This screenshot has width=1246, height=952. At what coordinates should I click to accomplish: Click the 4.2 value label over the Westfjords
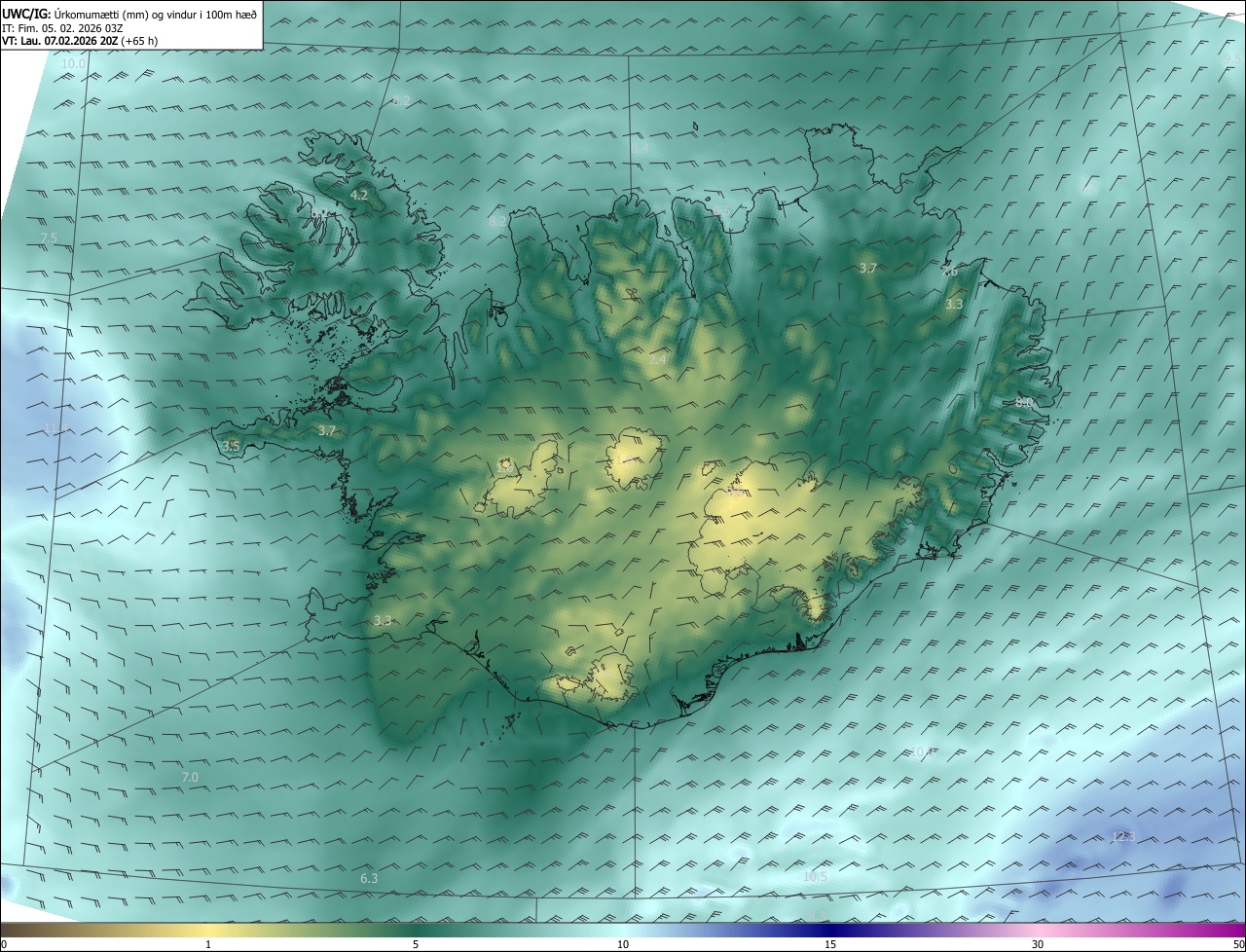pyautogui.click(x=358, y=195)
